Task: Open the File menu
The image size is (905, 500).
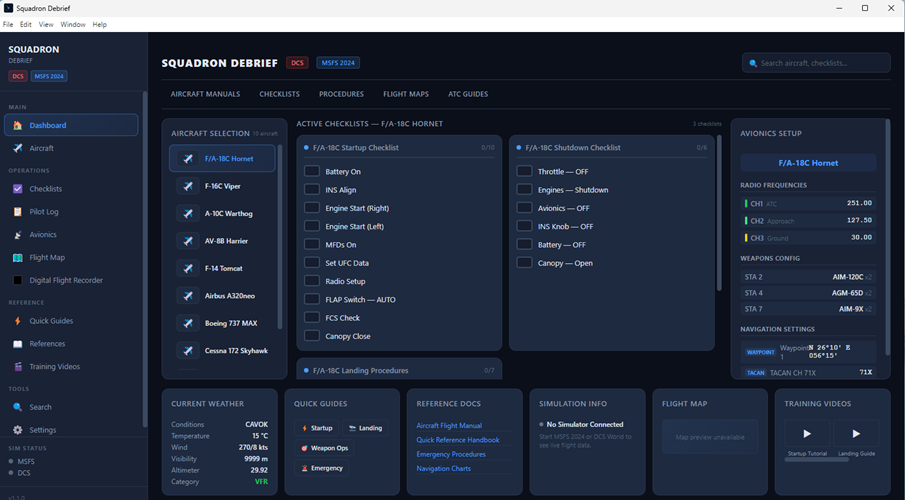Action: [8, 25]
